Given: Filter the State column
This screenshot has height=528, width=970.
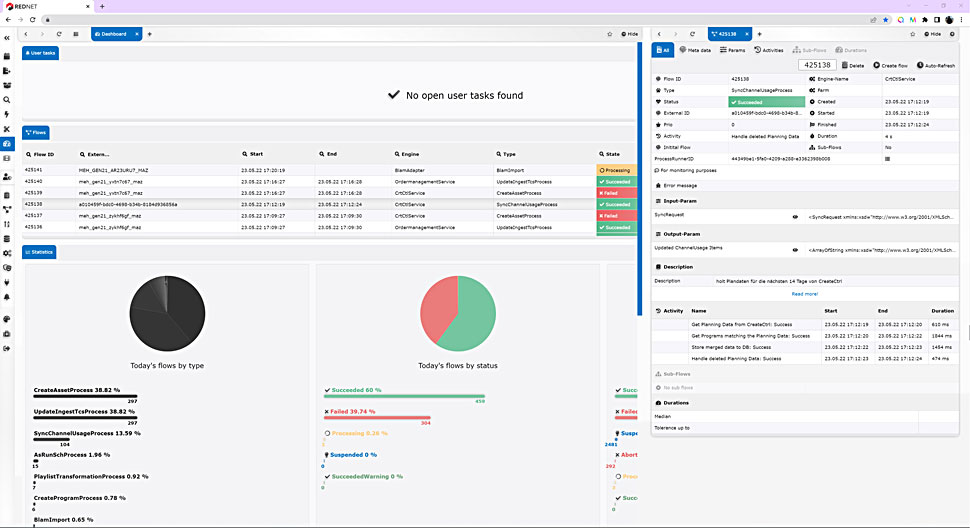Looking at the screenshot, I should click(601, 154).
